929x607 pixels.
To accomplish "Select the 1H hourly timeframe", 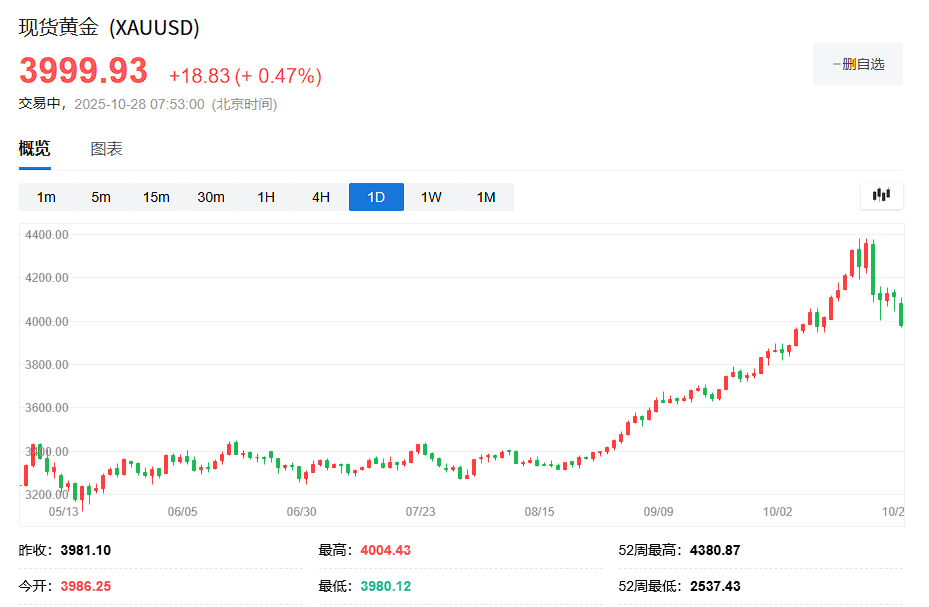I will 266,197.
